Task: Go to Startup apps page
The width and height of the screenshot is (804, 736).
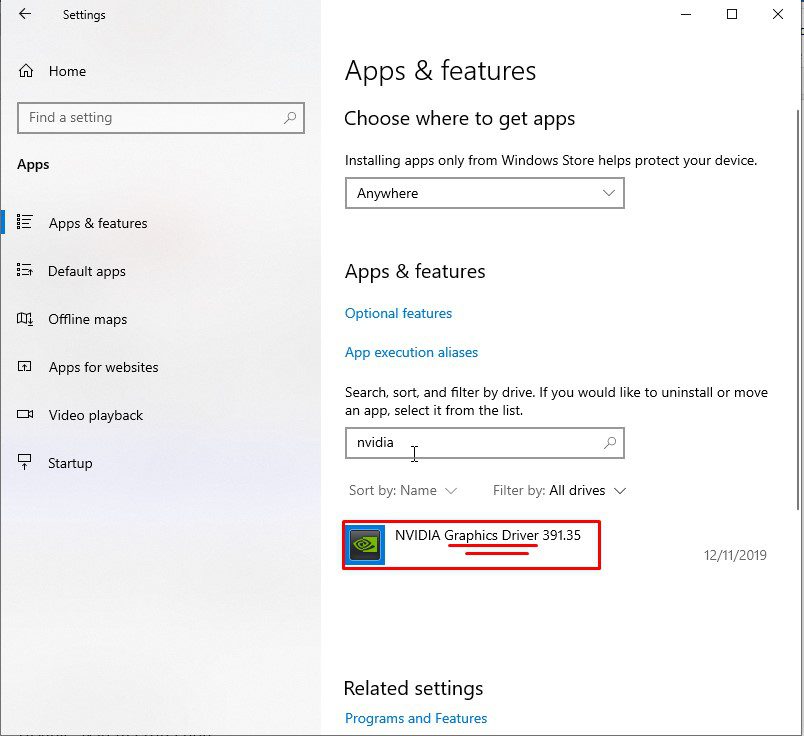Action: 70,463
